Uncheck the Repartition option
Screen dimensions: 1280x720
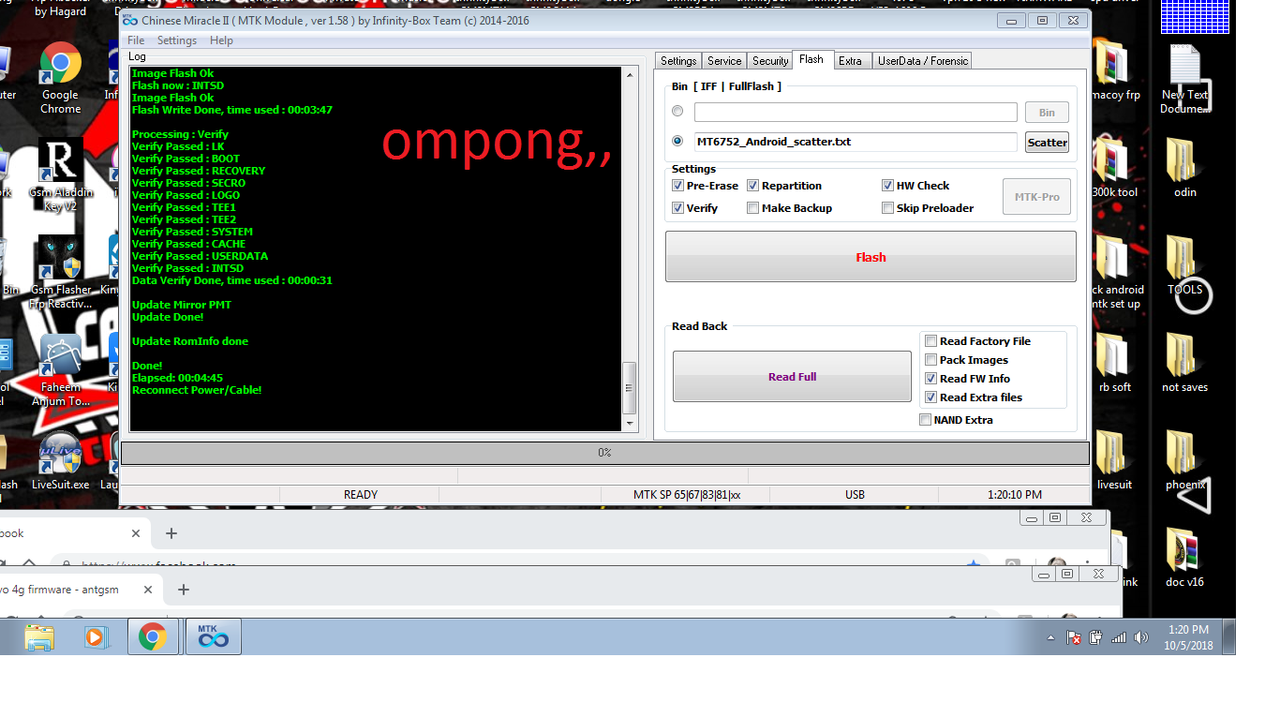tap(753, 186)
